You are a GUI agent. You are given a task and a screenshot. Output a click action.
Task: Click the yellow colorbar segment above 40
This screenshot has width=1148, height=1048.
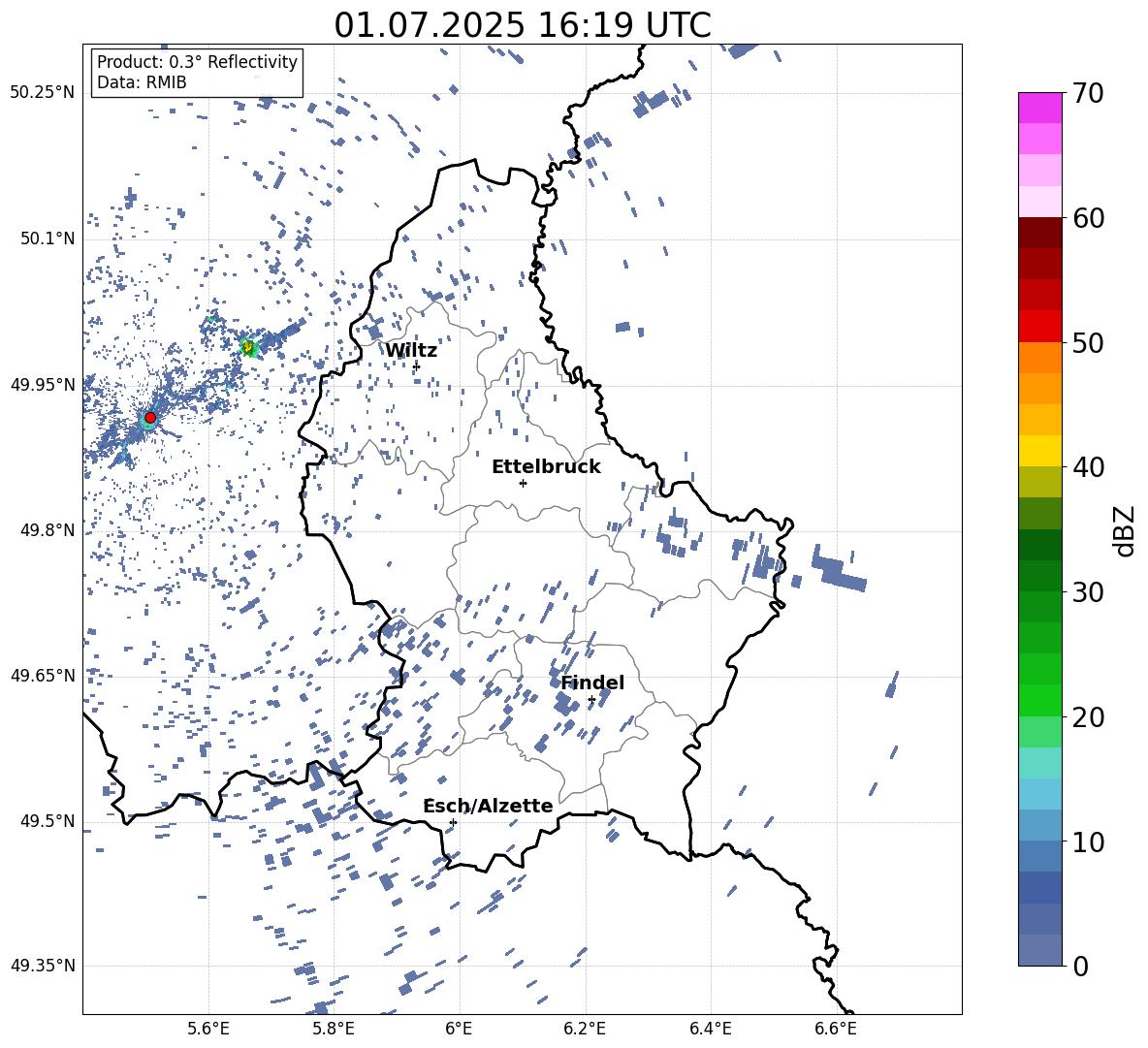click(x=1039, y=451)
